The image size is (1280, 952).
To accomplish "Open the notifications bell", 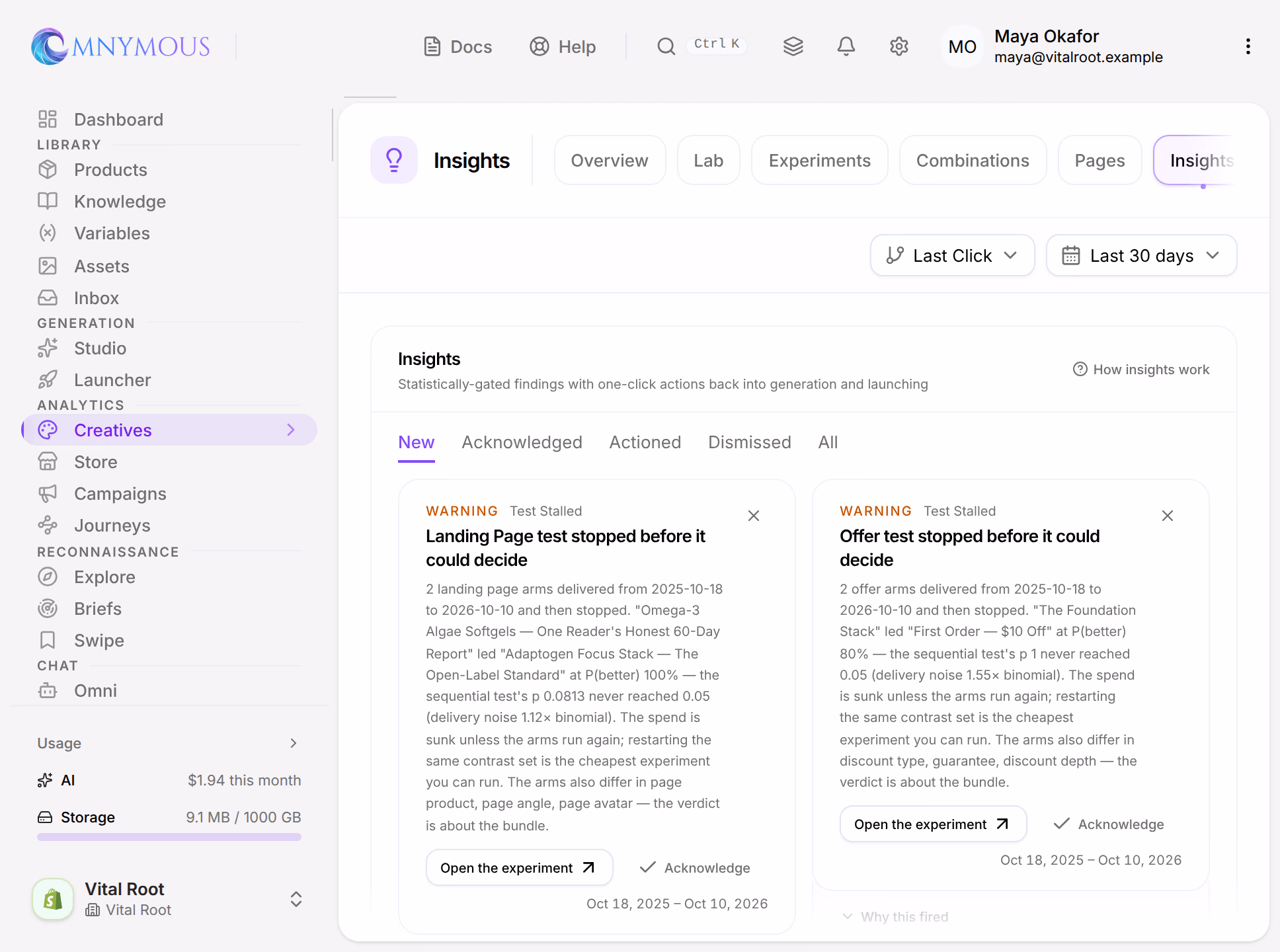I will 846,46.
